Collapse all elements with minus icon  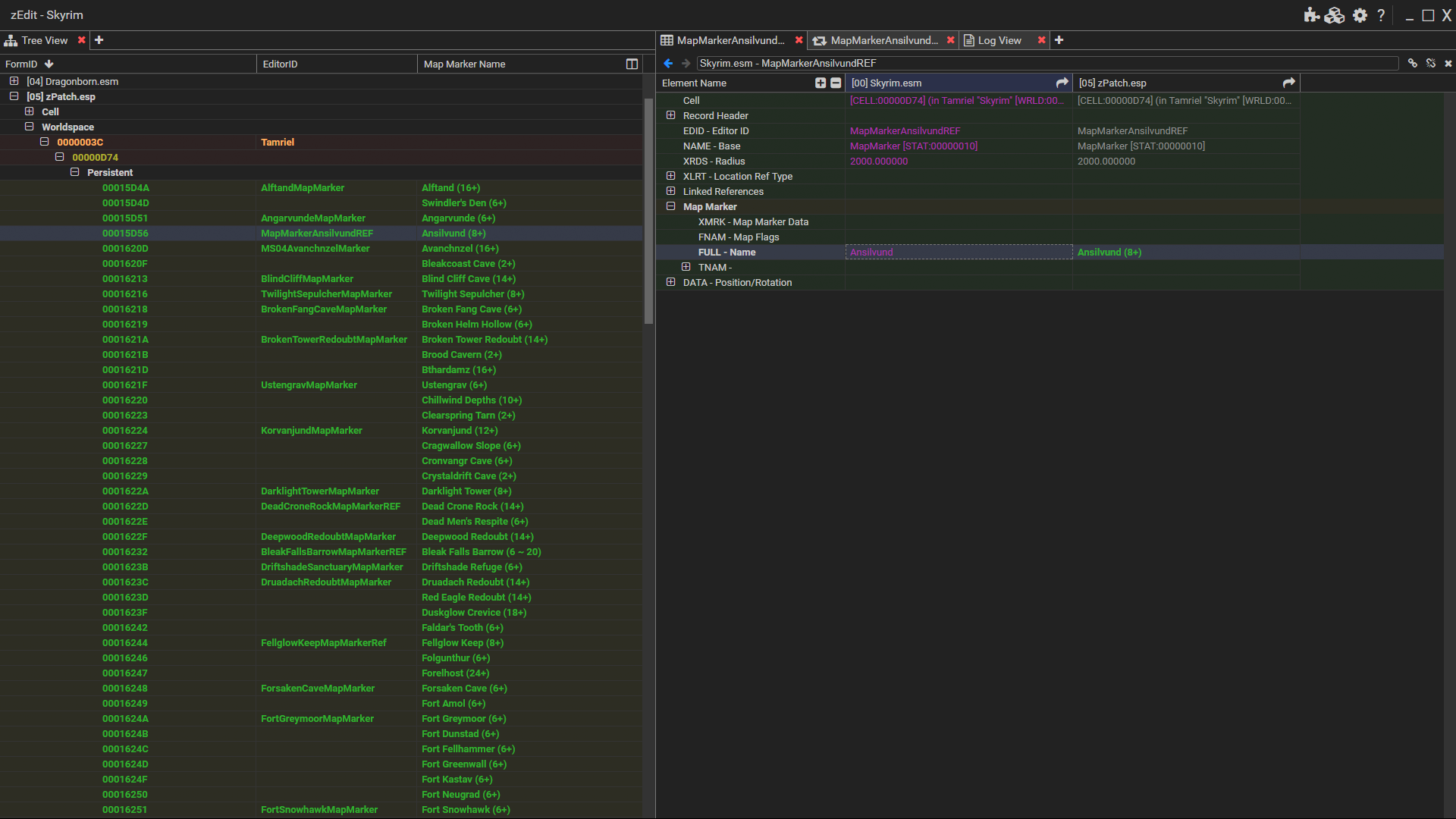pos(836,83)
